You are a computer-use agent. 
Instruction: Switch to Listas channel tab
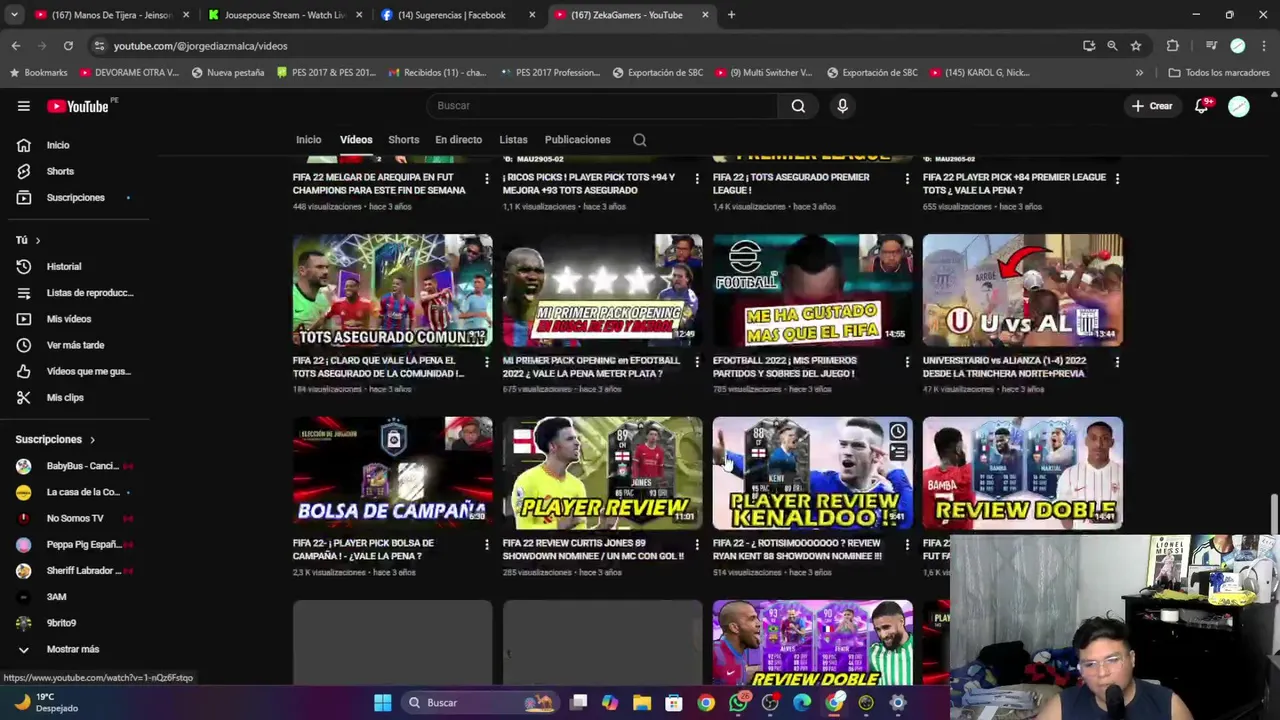[513, 140]
